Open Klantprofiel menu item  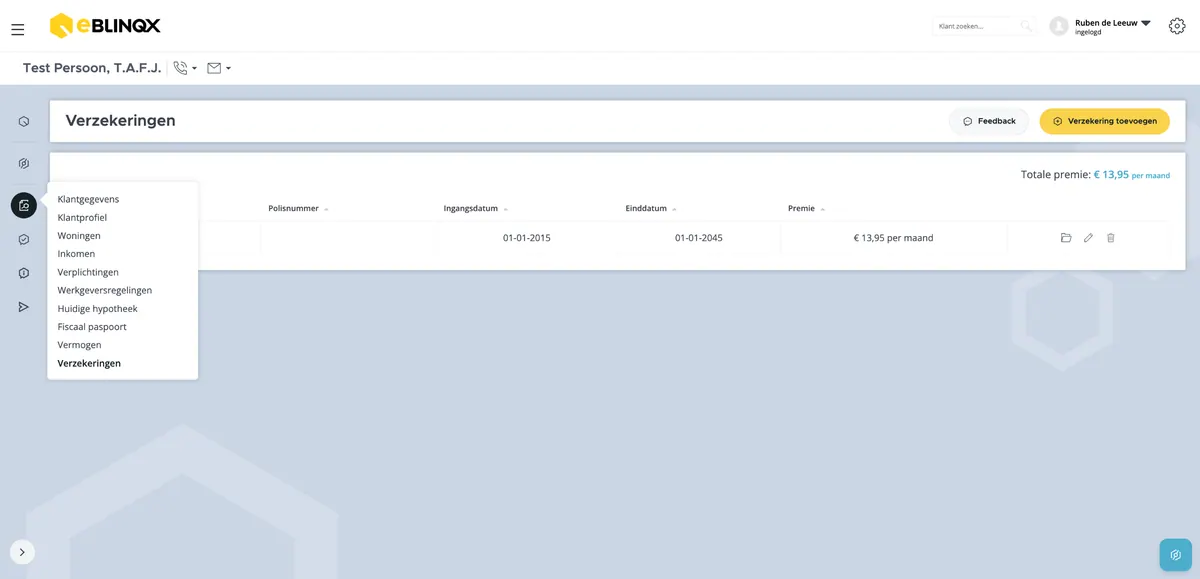pos(82,217)
